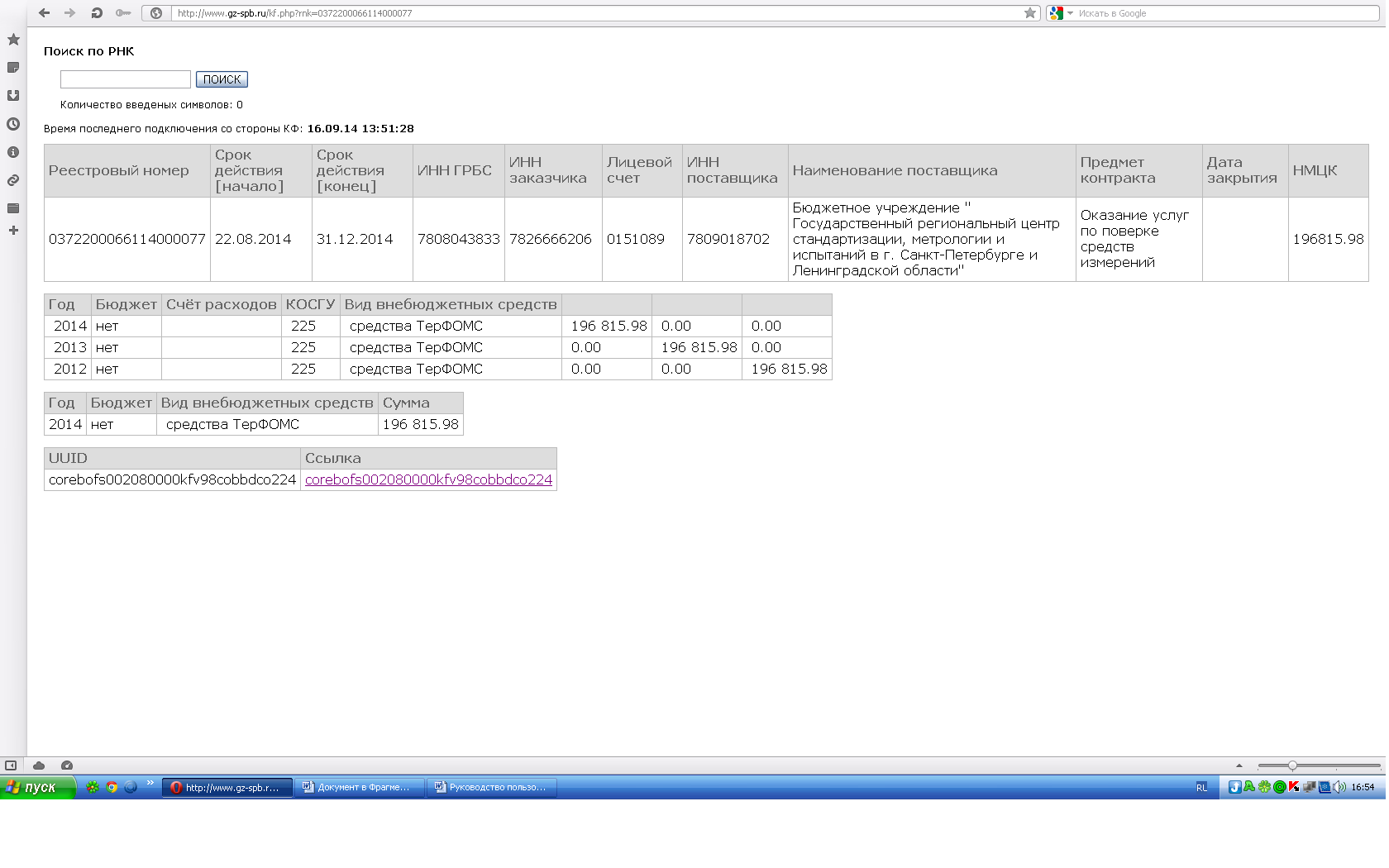Image resolution: width=1389 pixels, height=868 pixels.
Task: Click the Сумма value 196 815.98
Action: (x=421, y=424)
